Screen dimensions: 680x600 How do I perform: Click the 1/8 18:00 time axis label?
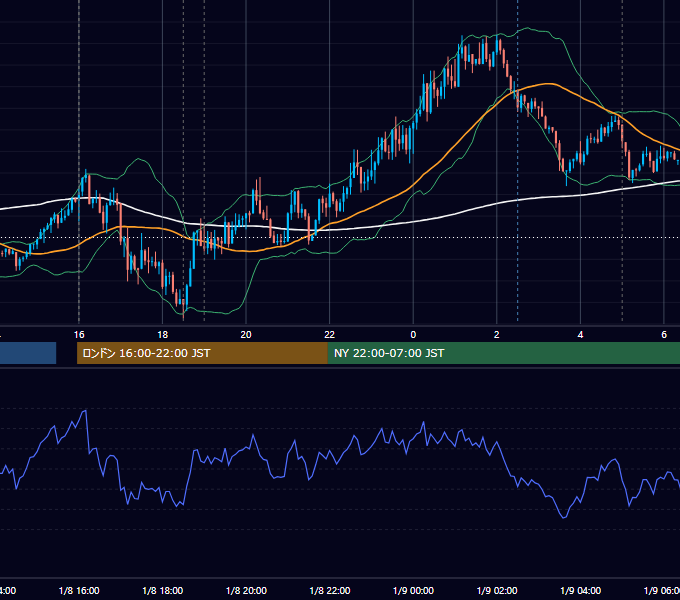(x=163, y=590)
